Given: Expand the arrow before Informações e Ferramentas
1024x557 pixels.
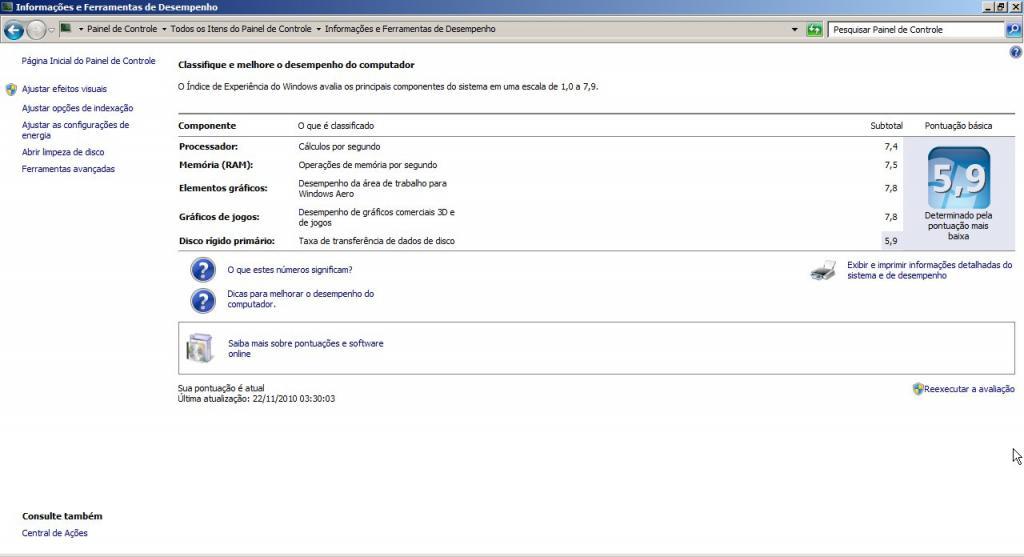Looking at the screenshot, I should [319, 29].
